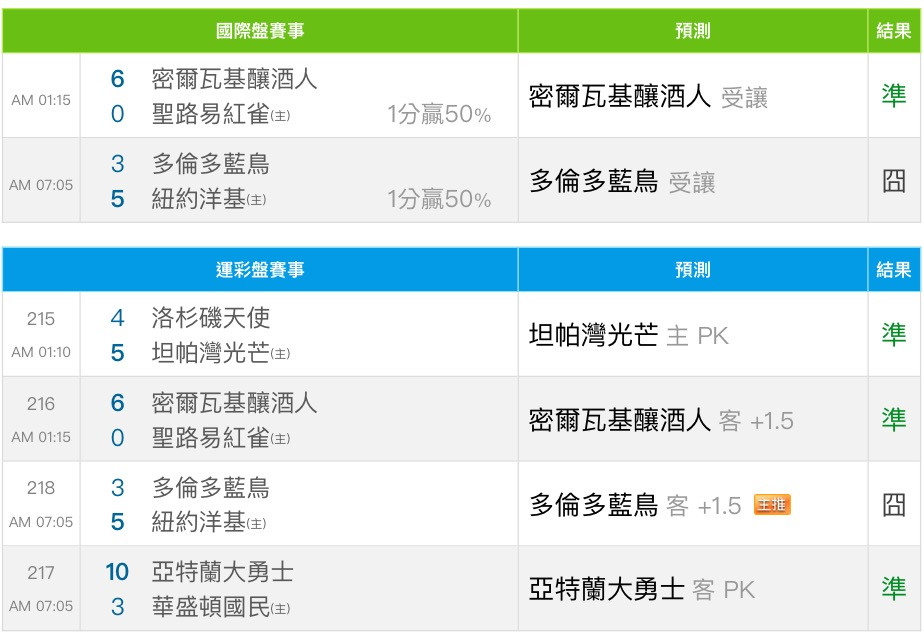This screenshot has width=924, height=638.
Task: Click the 準 result for game 216
Action: (x=894, y=419)
